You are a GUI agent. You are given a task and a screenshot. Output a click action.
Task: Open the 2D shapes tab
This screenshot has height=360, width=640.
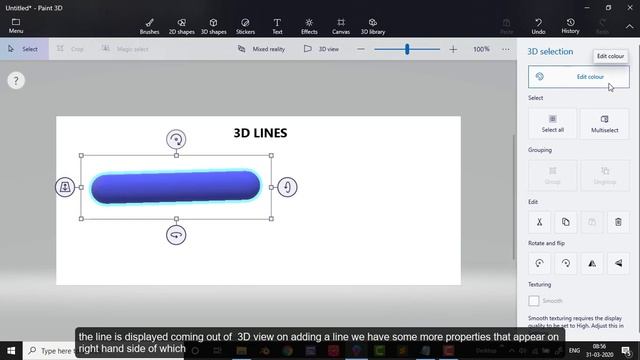[182, 26]
